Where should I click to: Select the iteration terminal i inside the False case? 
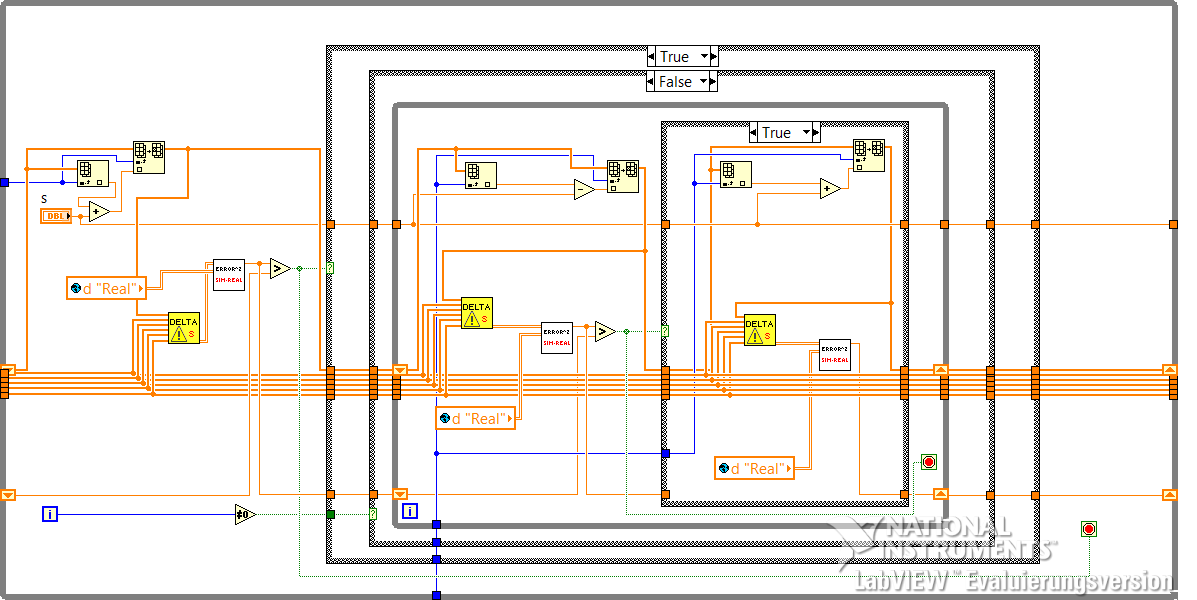[x=410, y=511]
